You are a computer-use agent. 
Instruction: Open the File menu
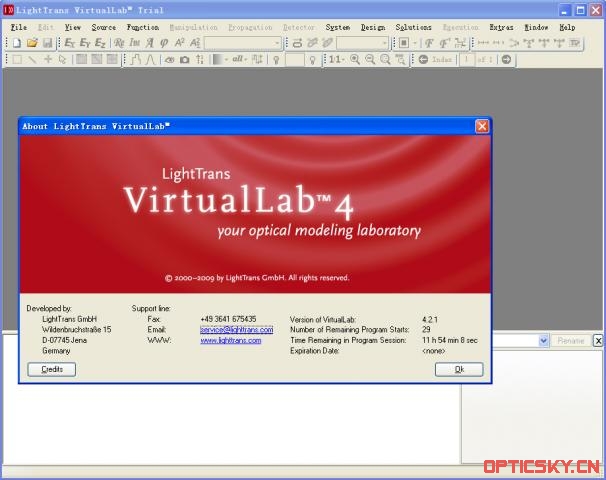[x=19, y=27]
